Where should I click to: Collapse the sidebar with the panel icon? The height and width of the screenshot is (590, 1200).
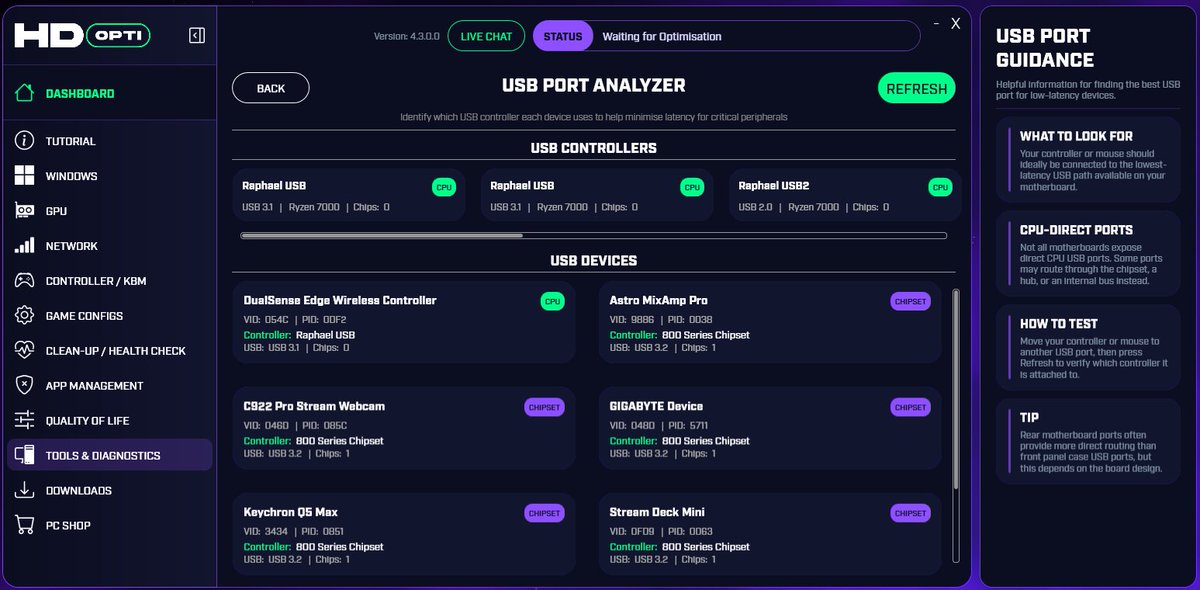point(197,36)
